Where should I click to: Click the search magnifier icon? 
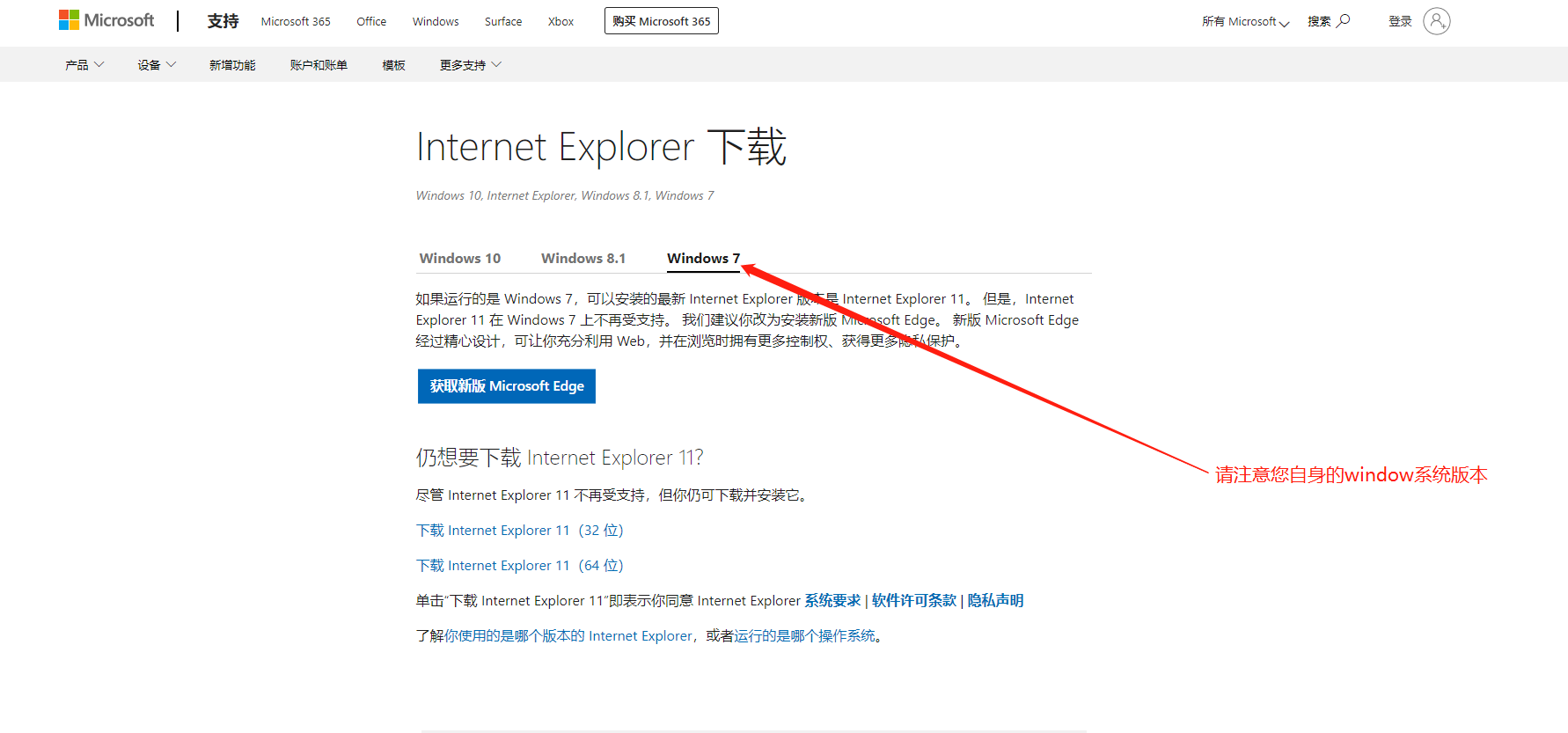point(1344,20)
